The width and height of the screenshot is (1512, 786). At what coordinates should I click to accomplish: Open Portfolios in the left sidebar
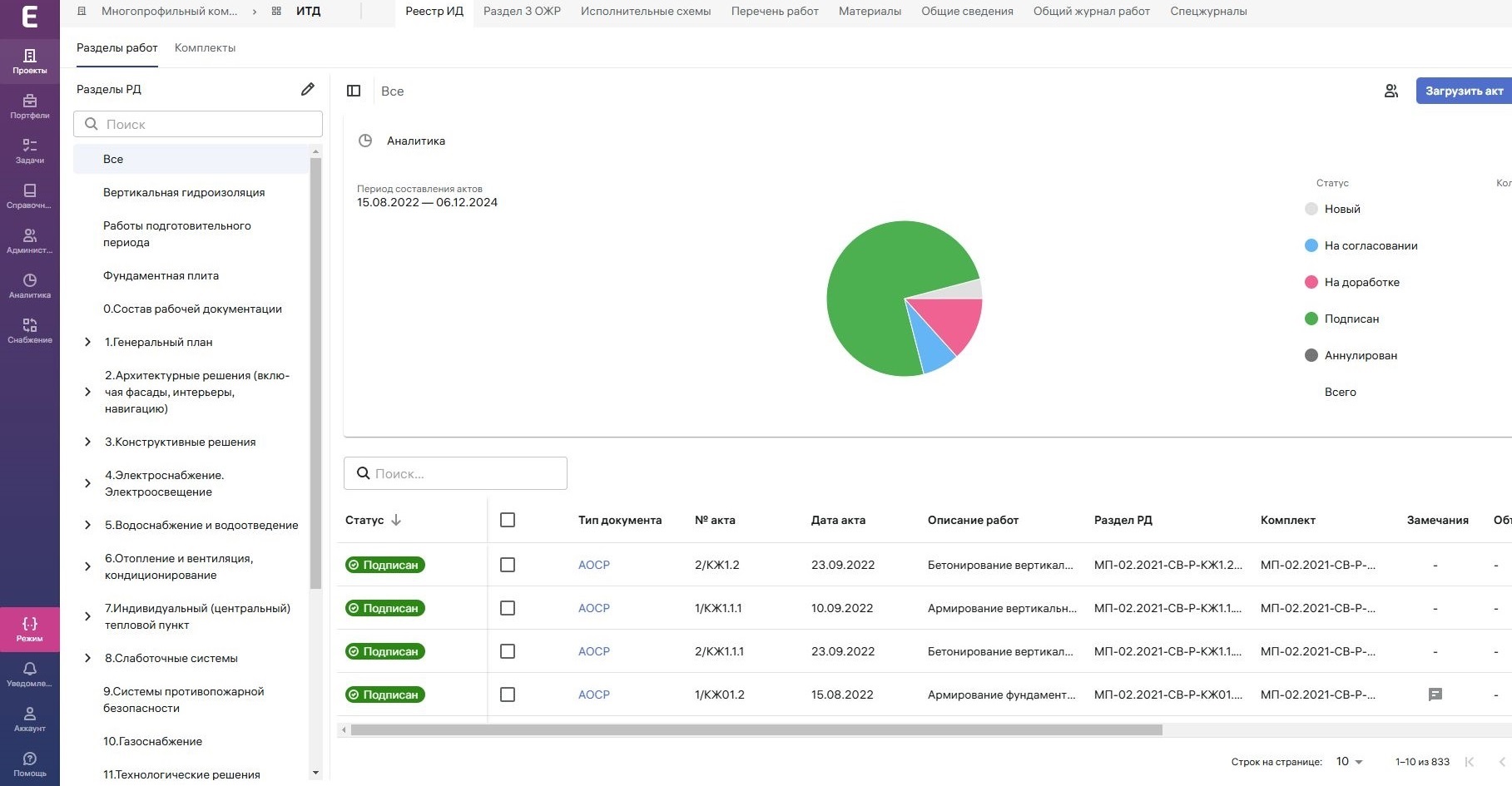point(30,106)
